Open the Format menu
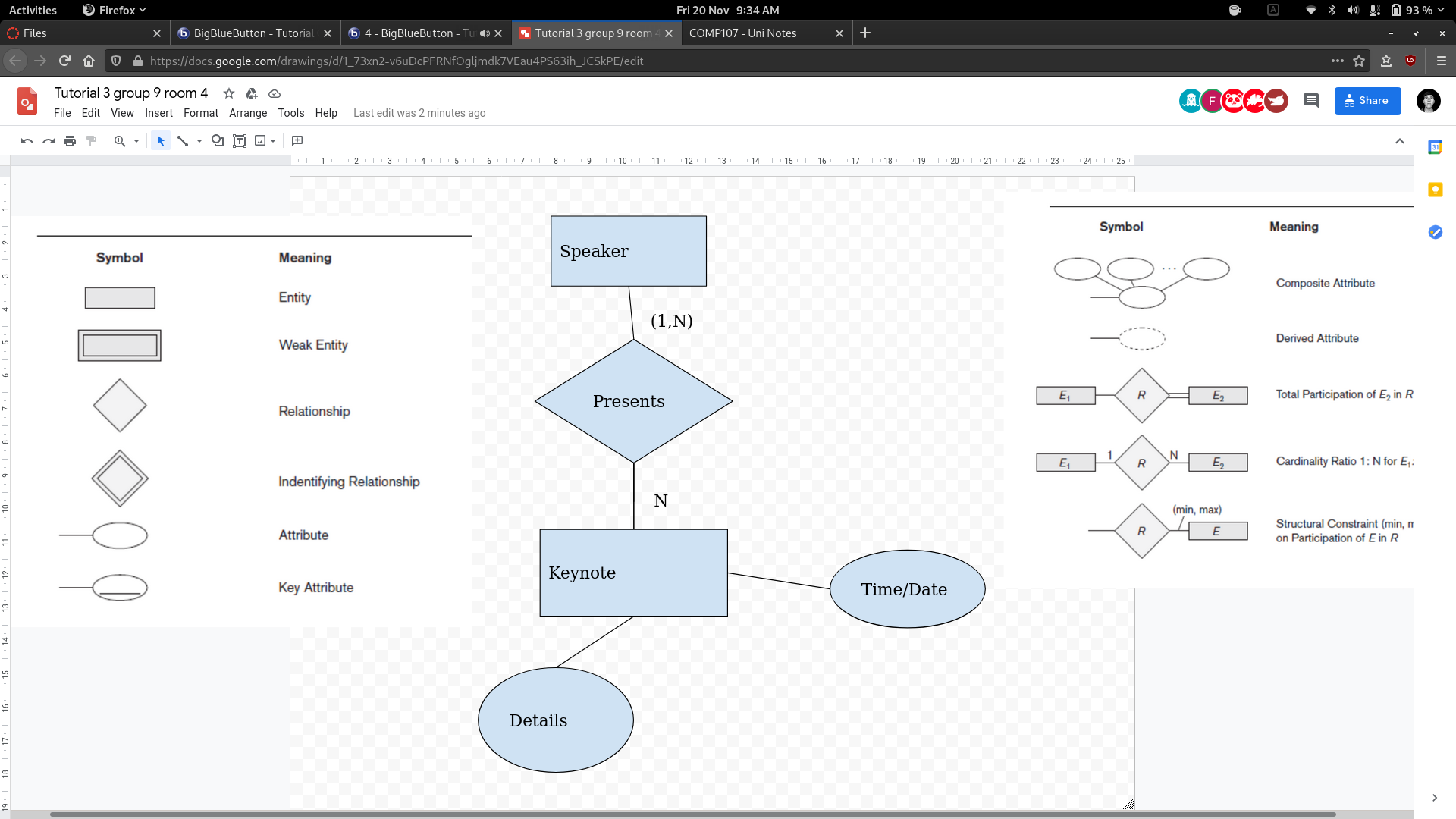Screen dimensions: 1456x819 [x=201, y=113]
